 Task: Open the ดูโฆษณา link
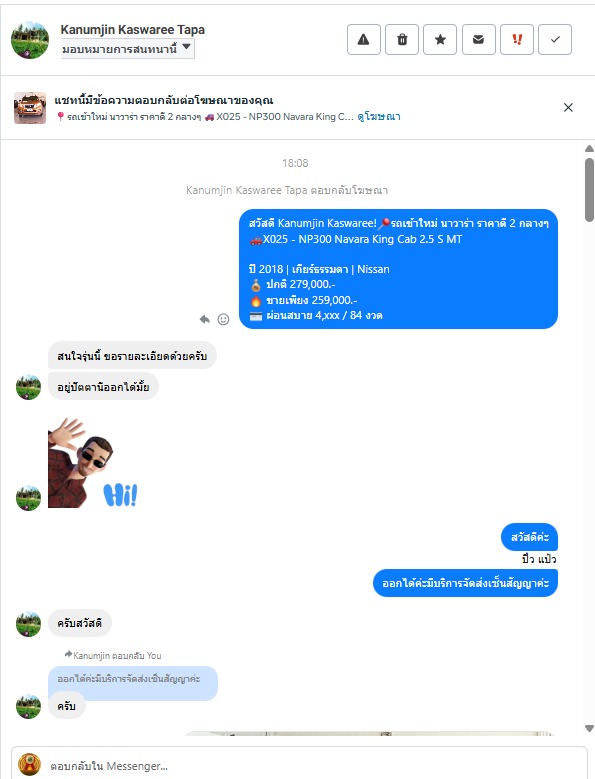click(x=379, y=117)
